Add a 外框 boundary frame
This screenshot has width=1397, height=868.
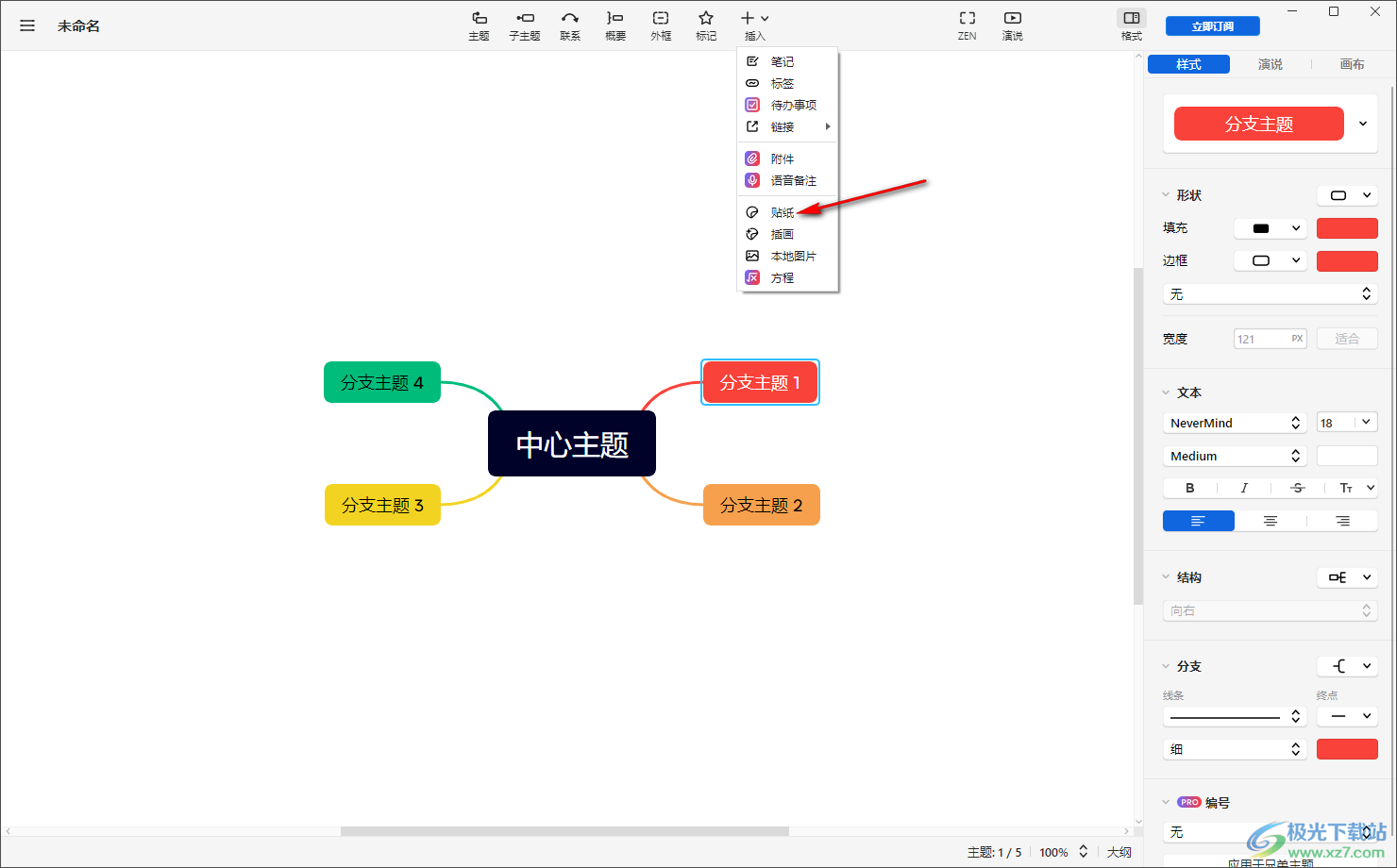pos(661,25)
